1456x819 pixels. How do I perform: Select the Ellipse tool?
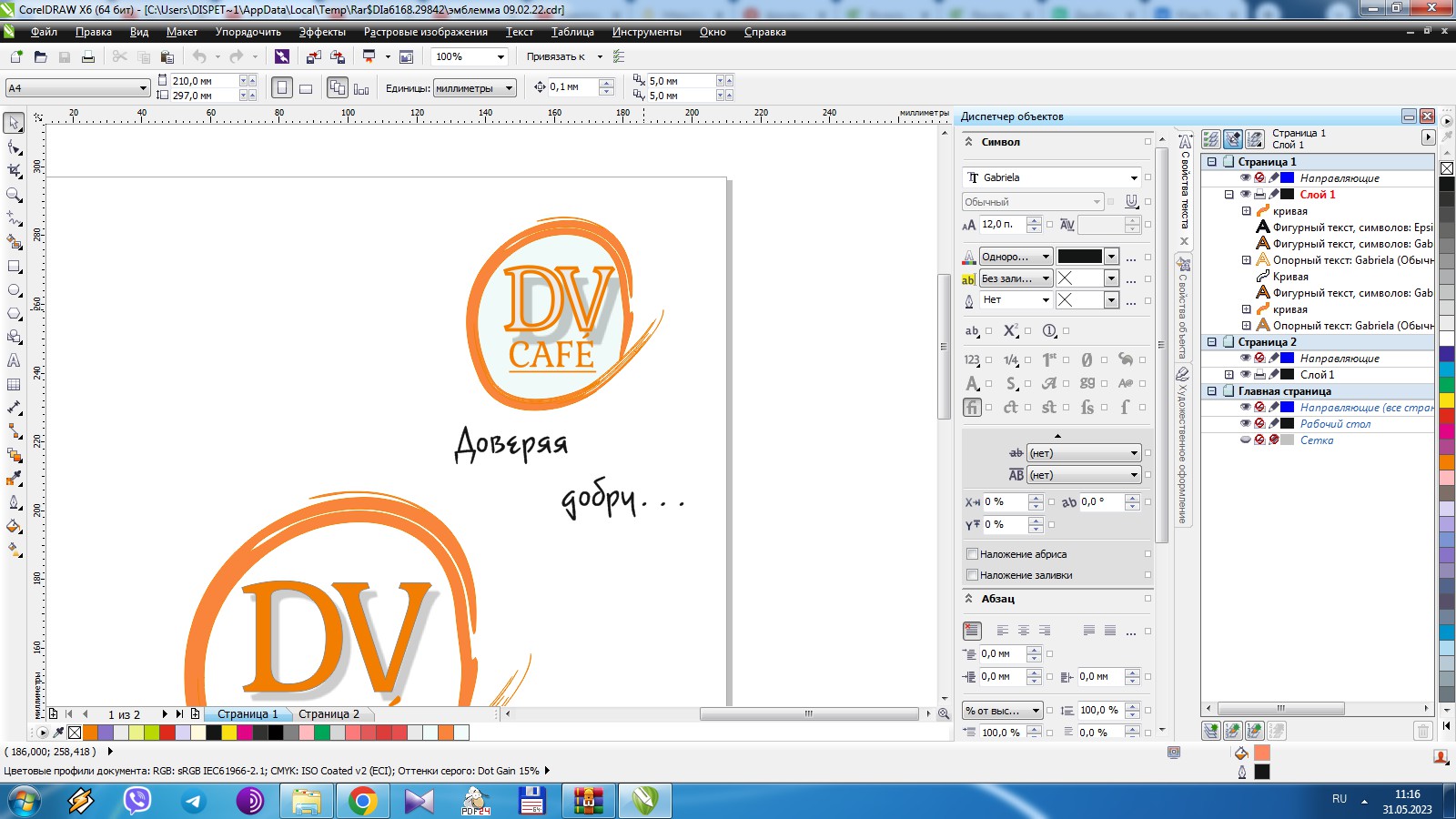14,289
